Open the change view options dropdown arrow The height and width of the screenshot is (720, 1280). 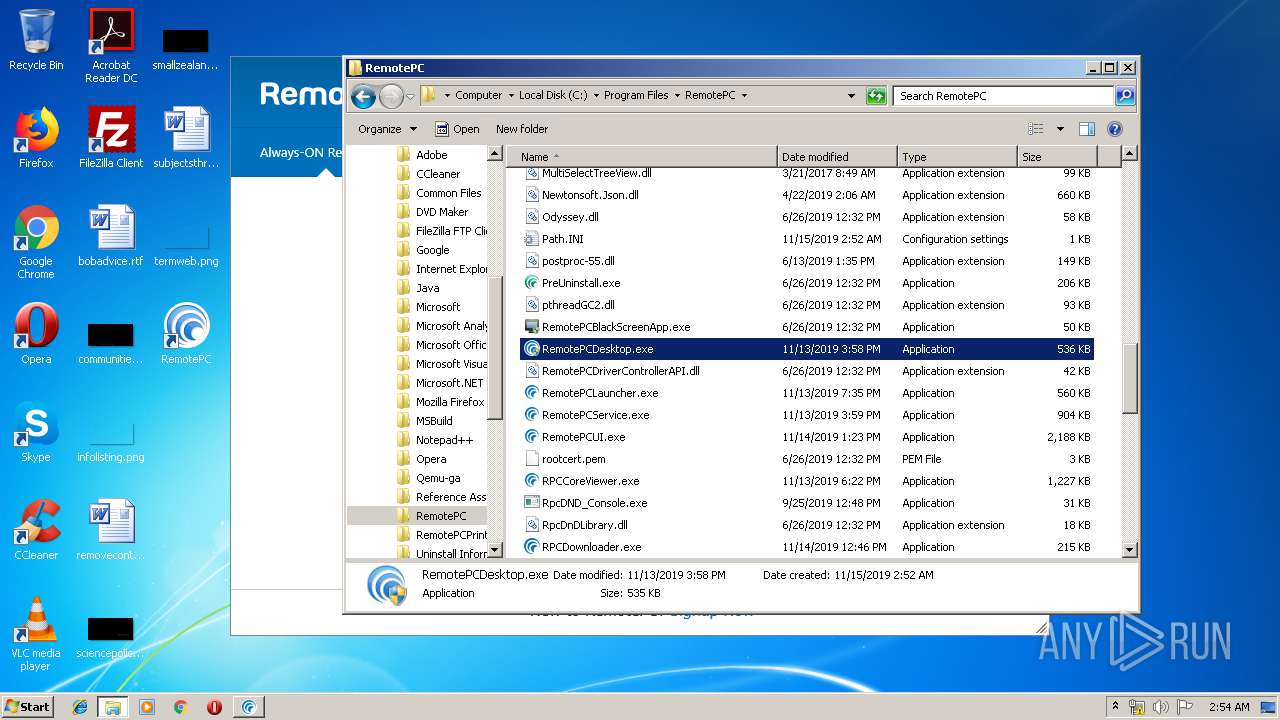coord(1060,129)
